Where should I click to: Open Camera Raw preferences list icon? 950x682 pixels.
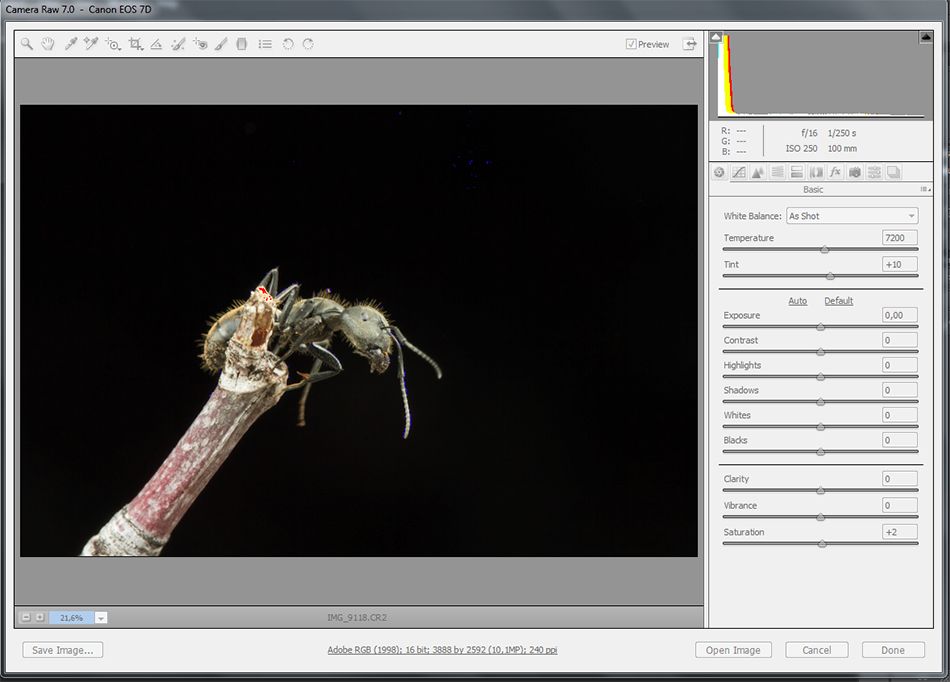coord(265,44)
